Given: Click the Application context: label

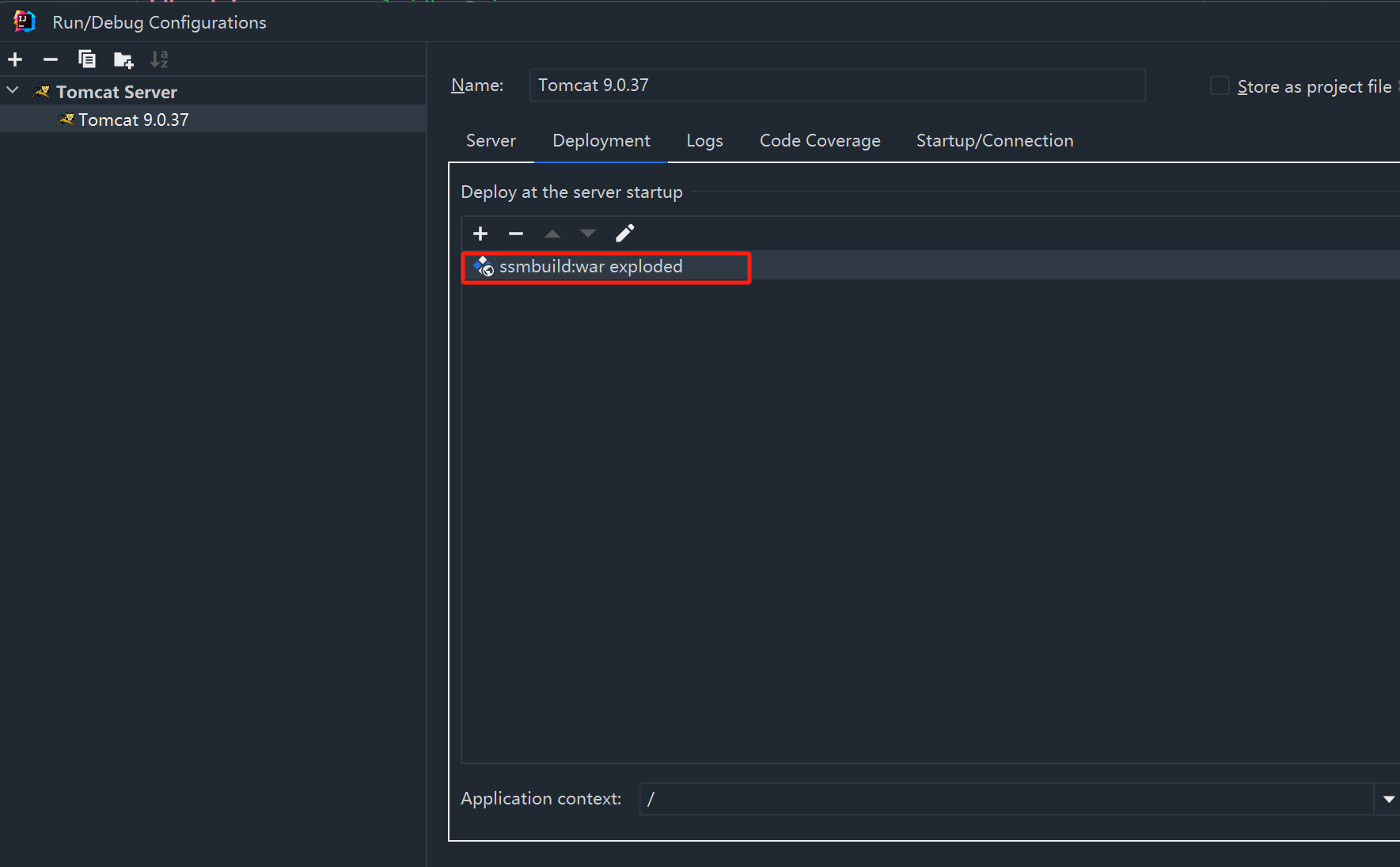Looking at the screenshot, I should [541, 798].
